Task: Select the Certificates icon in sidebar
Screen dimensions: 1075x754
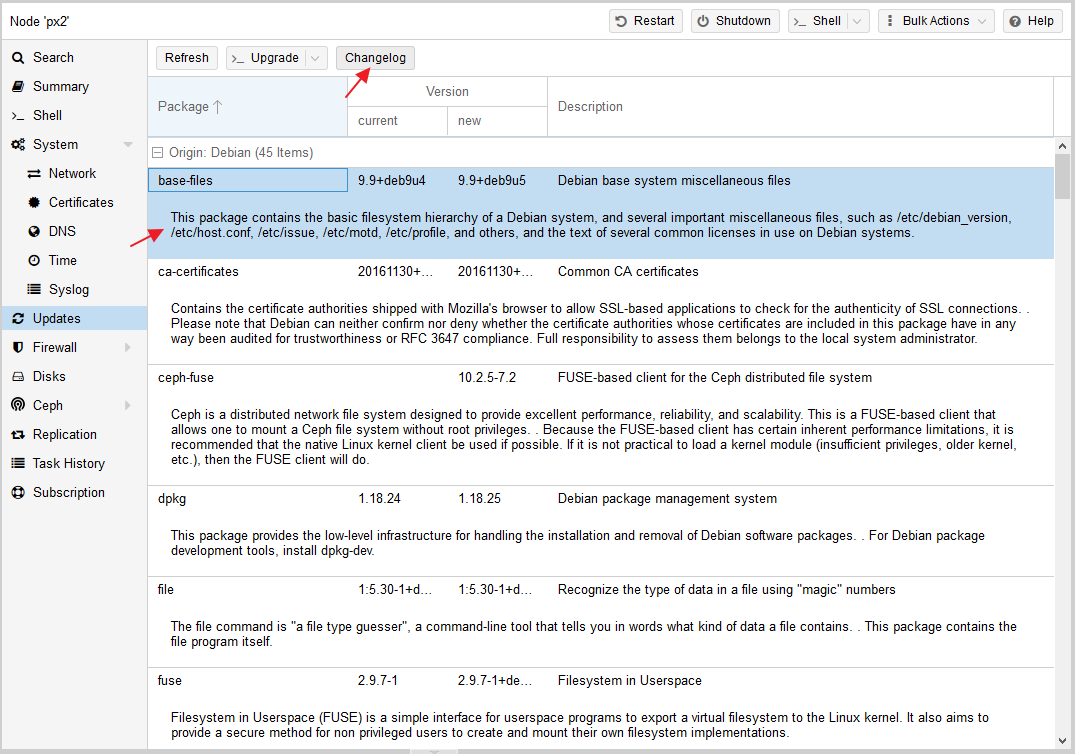Action: click(34, 203)
